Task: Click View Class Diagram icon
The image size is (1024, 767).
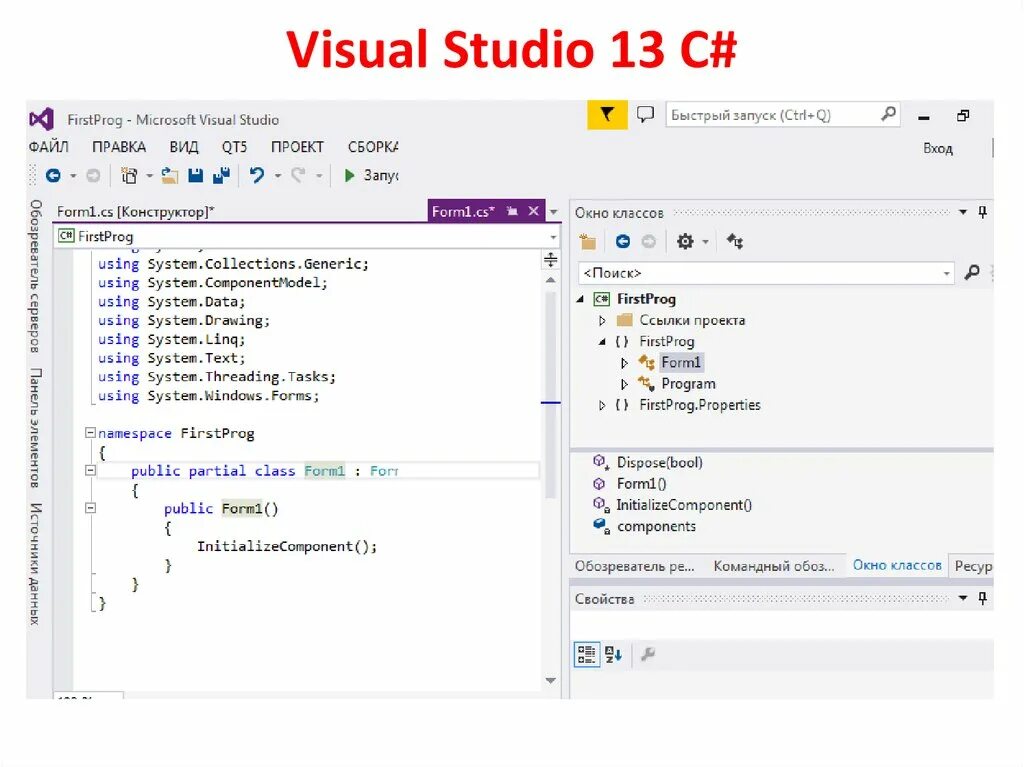Action: click(735, 242)
